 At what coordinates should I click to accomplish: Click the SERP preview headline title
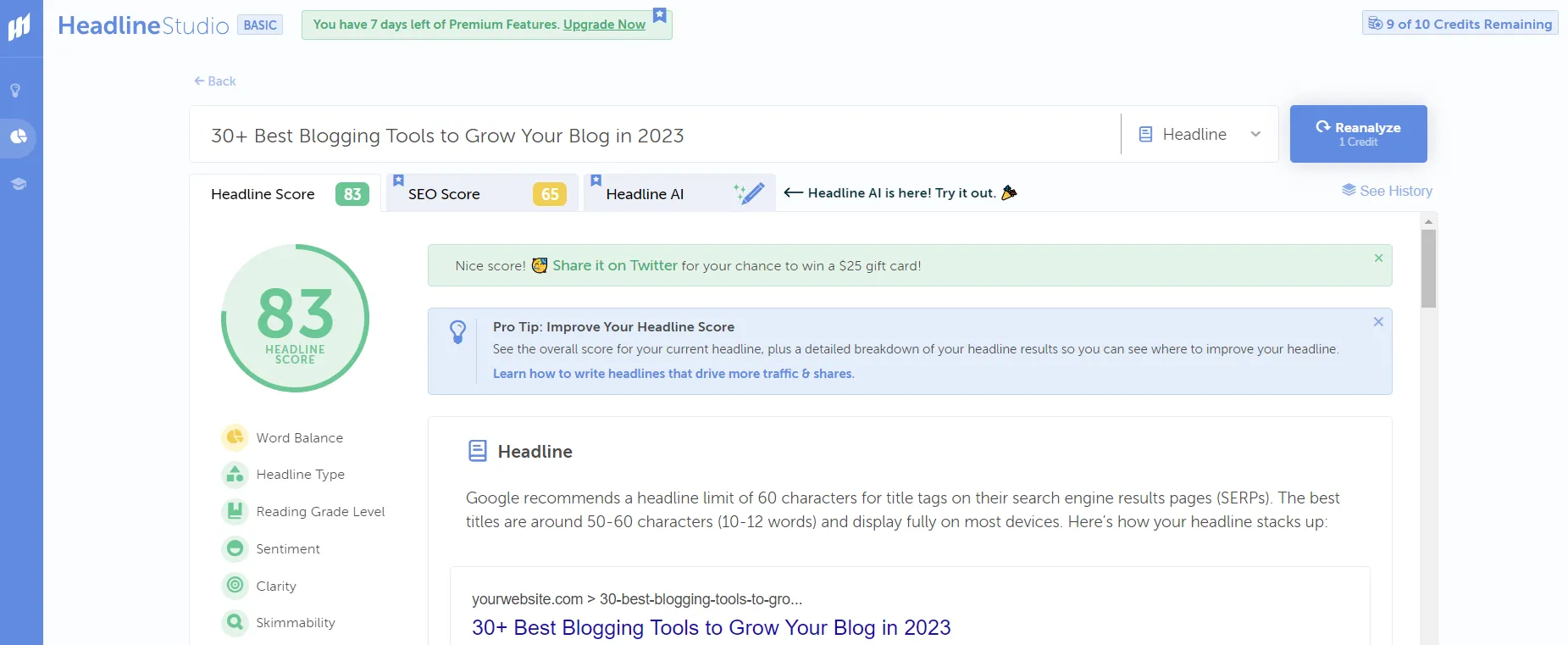point(711,627)
